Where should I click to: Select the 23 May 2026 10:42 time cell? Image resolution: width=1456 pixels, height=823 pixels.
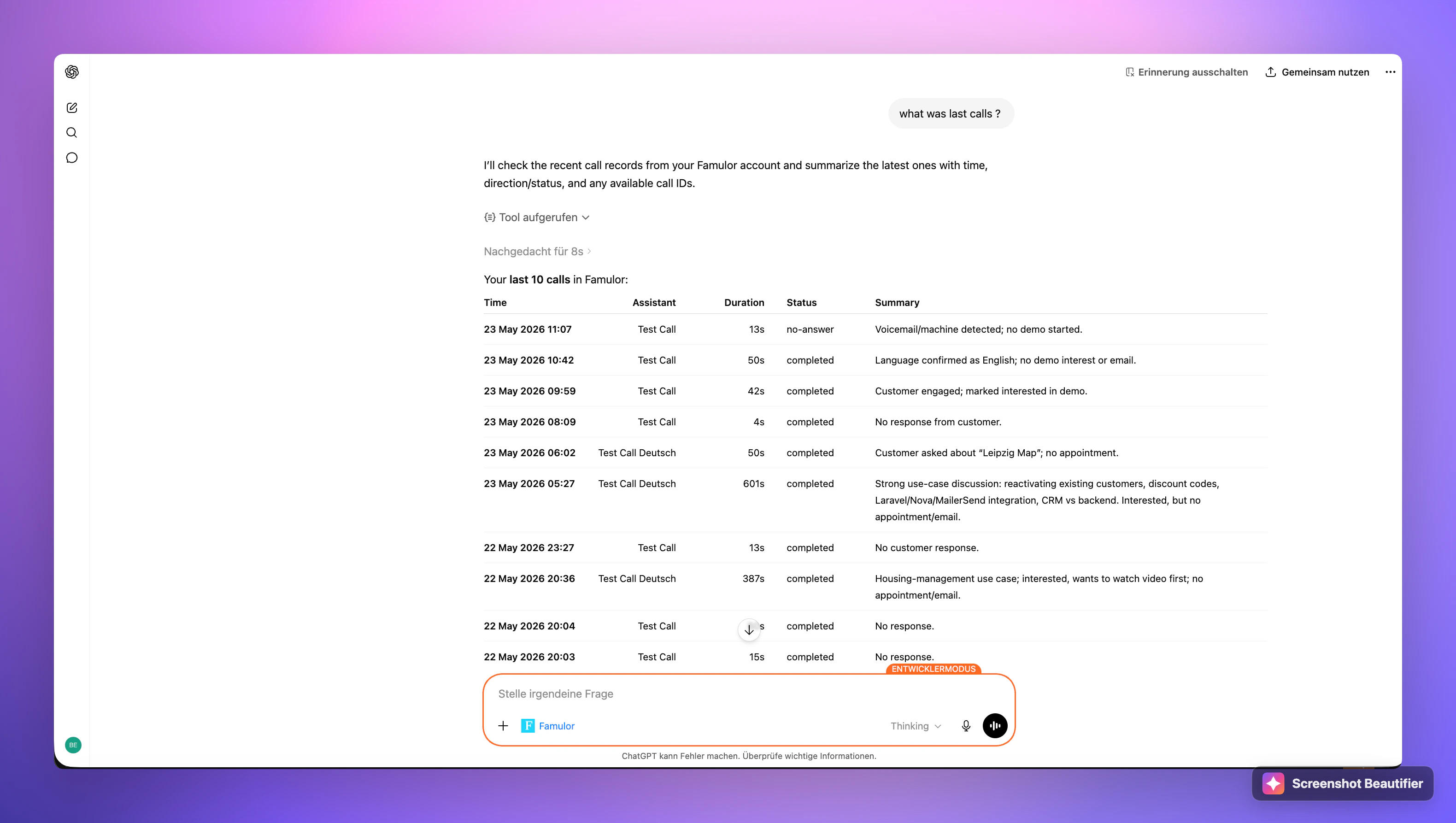(x=528, y=360)
